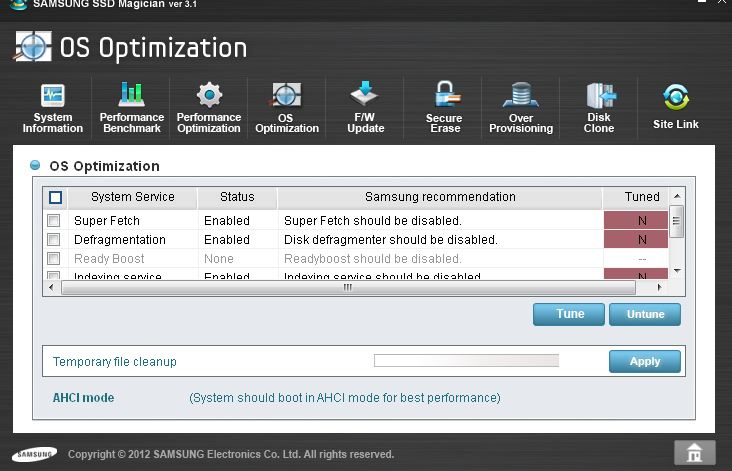The height and width of the screenshot is (471, 732).
Task: Click the home icon button
Action: click(x=694, y=452)
